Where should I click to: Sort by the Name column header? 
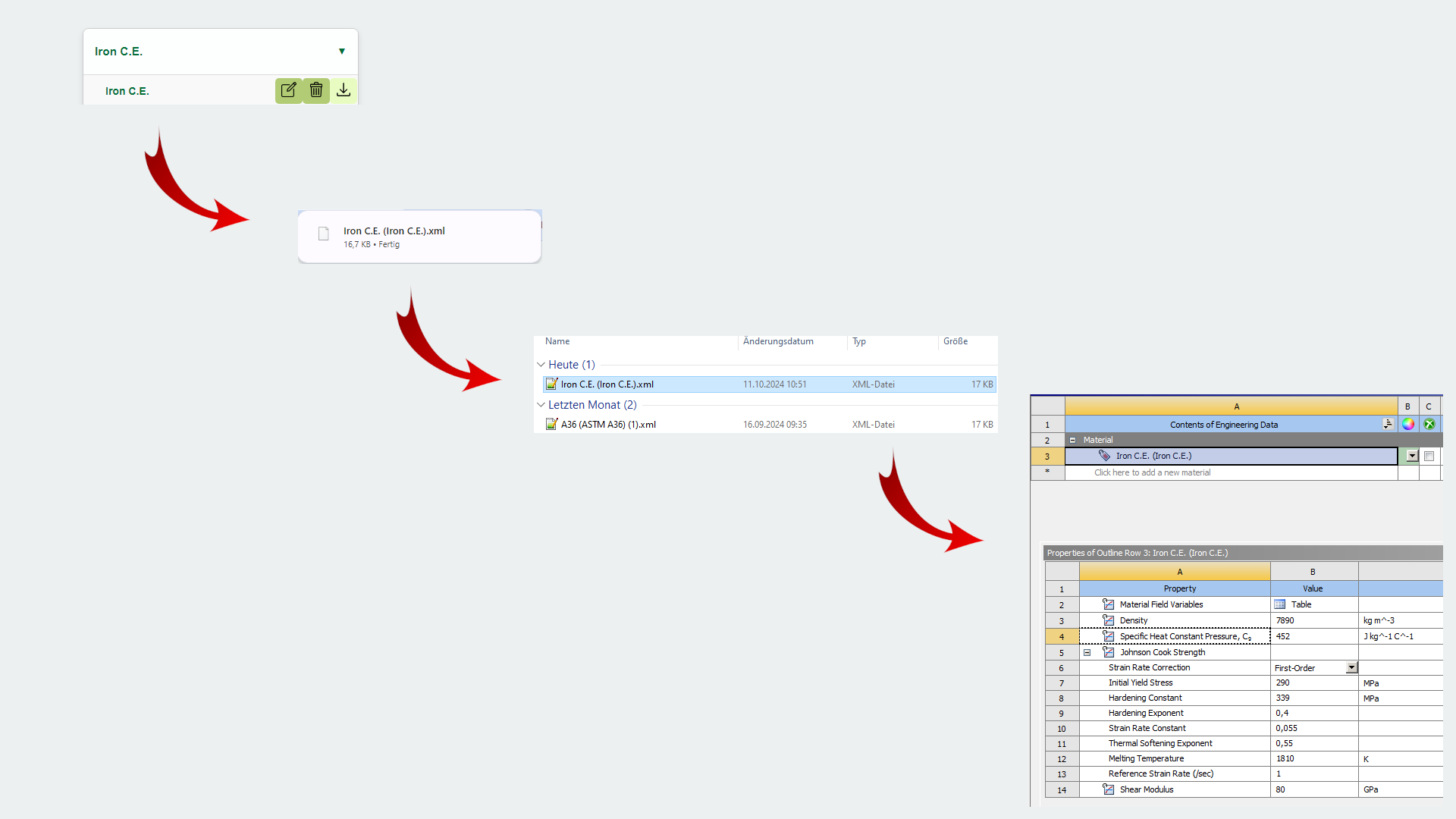click(557, 341)
